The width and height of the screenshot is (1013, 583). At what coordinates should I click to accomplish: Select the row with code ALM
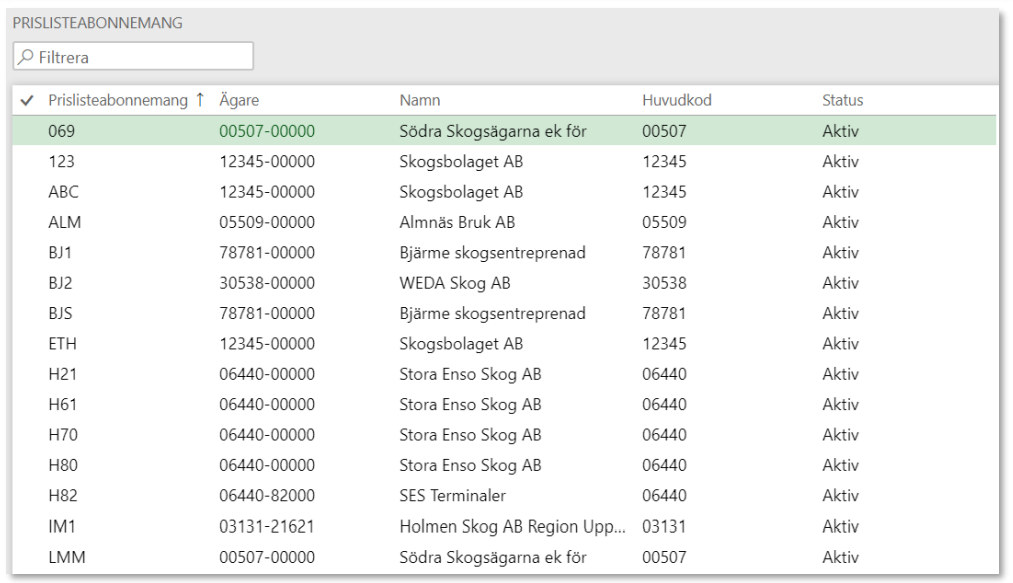(504, 222)
